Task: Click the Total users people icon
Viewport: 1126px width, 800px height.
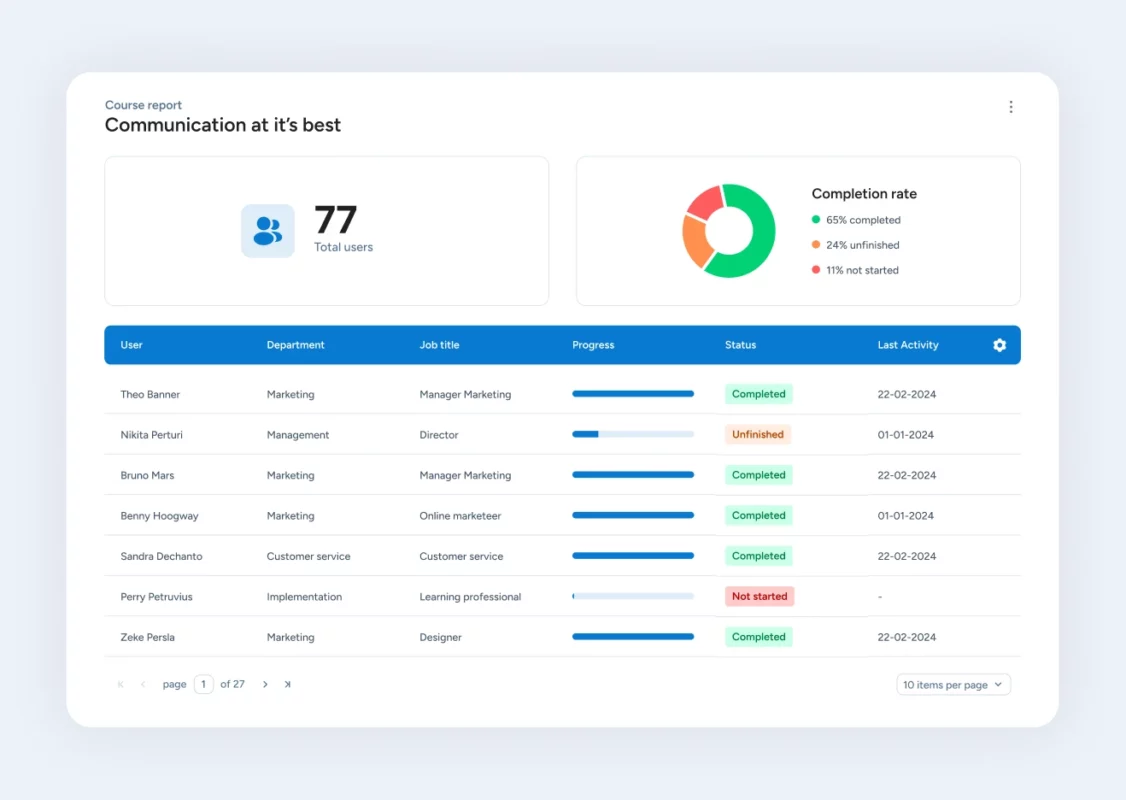Action: pos(268,231)
